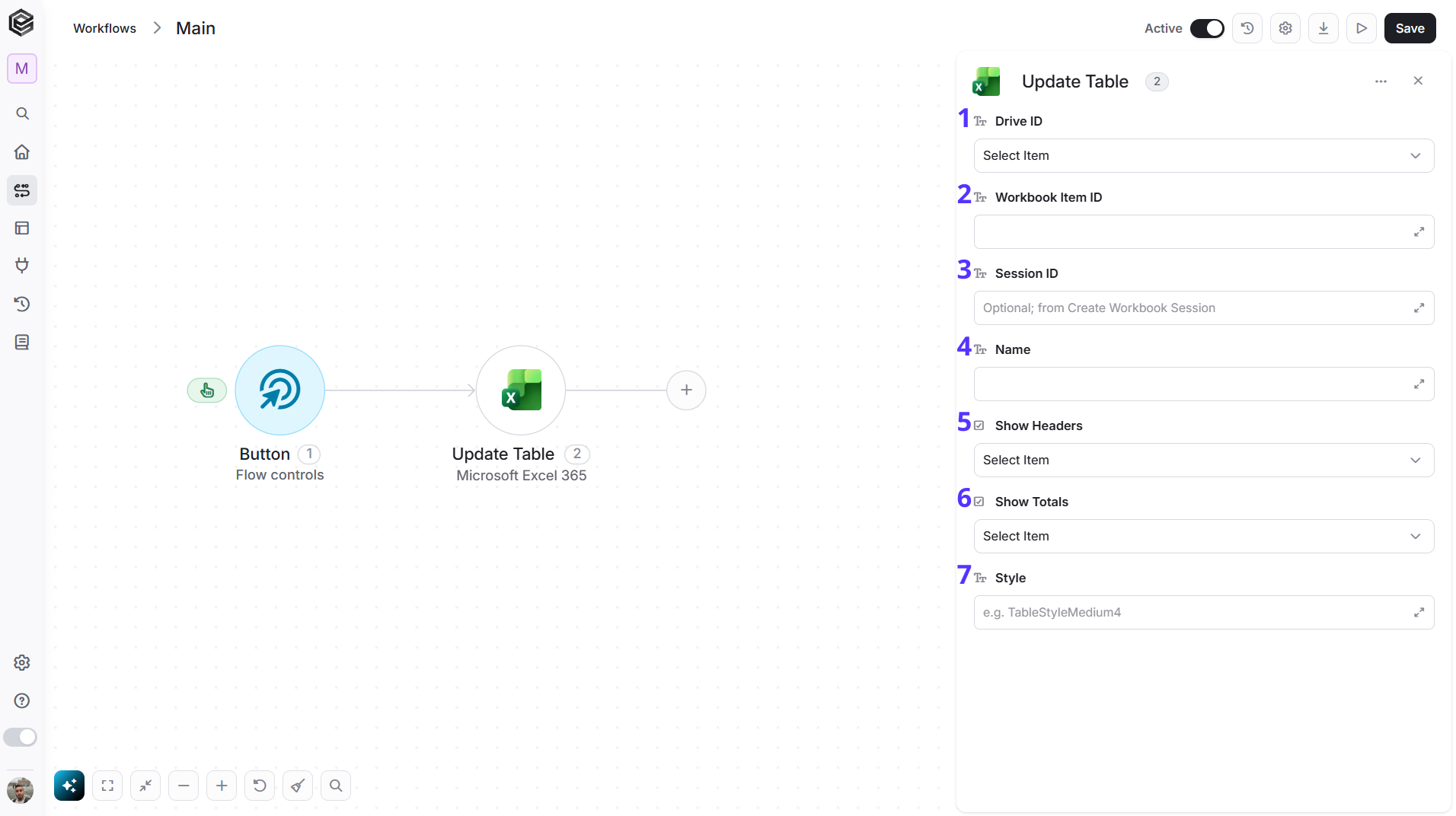Open the help question mark icon
This screenshot has height=816, width=1456.
click(22, 701)
